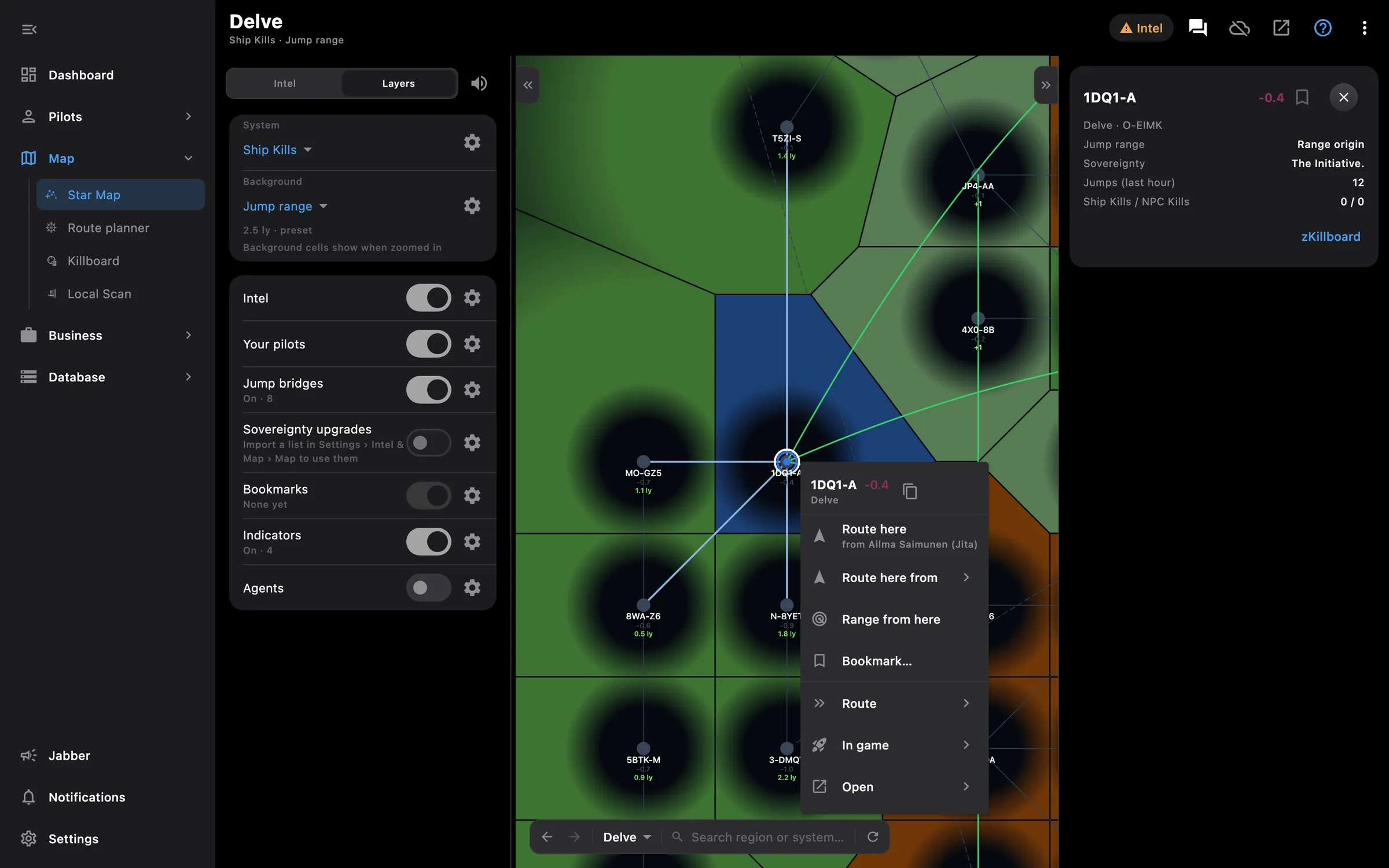Open help with the question mark icon
This screenshot has height=868, width=1389.
click(1322, 28)
